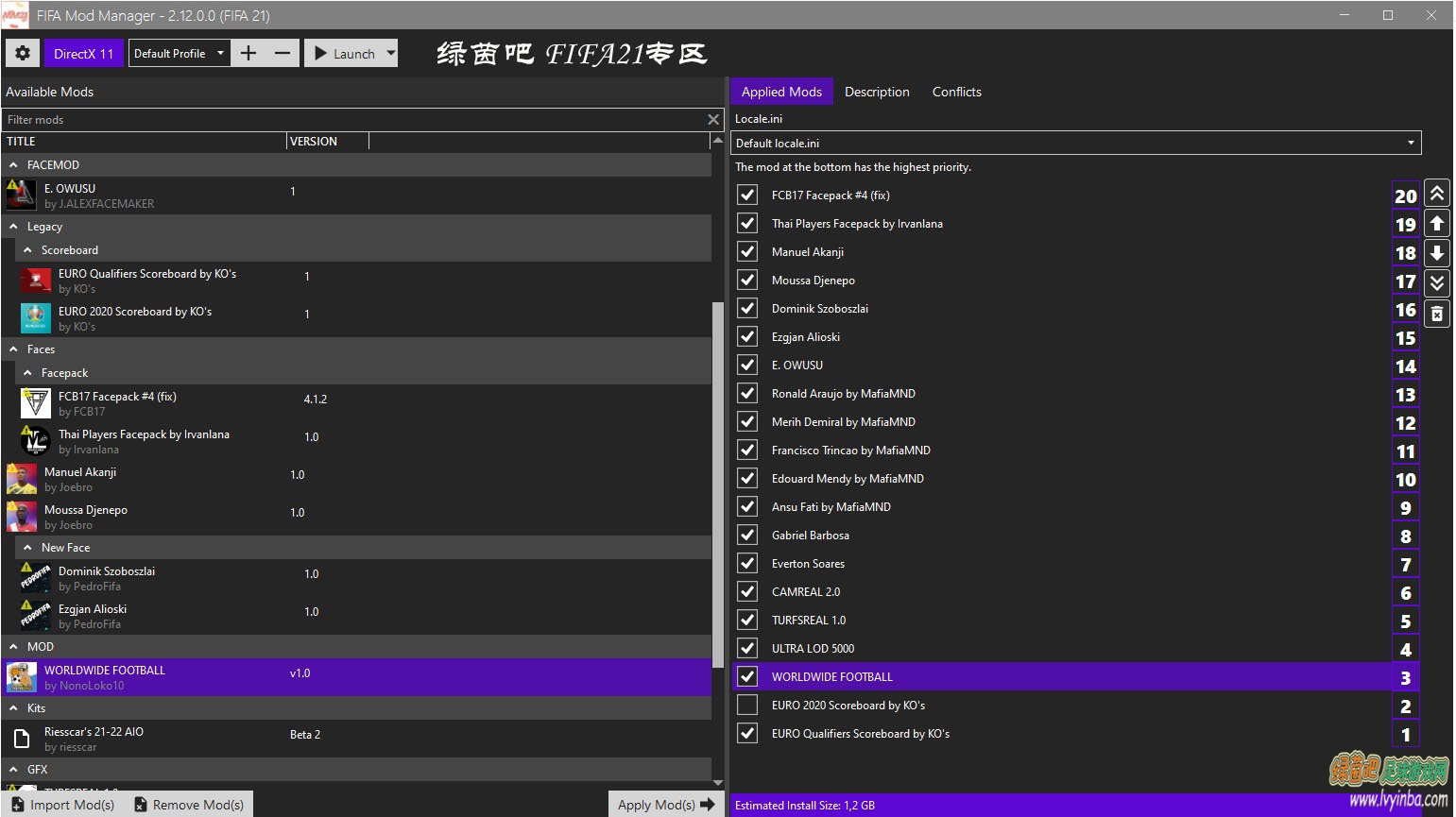Toggle Manuel Akanji applied mod checkbox
Screen dimensions: 1456x817
coord(747,251)
